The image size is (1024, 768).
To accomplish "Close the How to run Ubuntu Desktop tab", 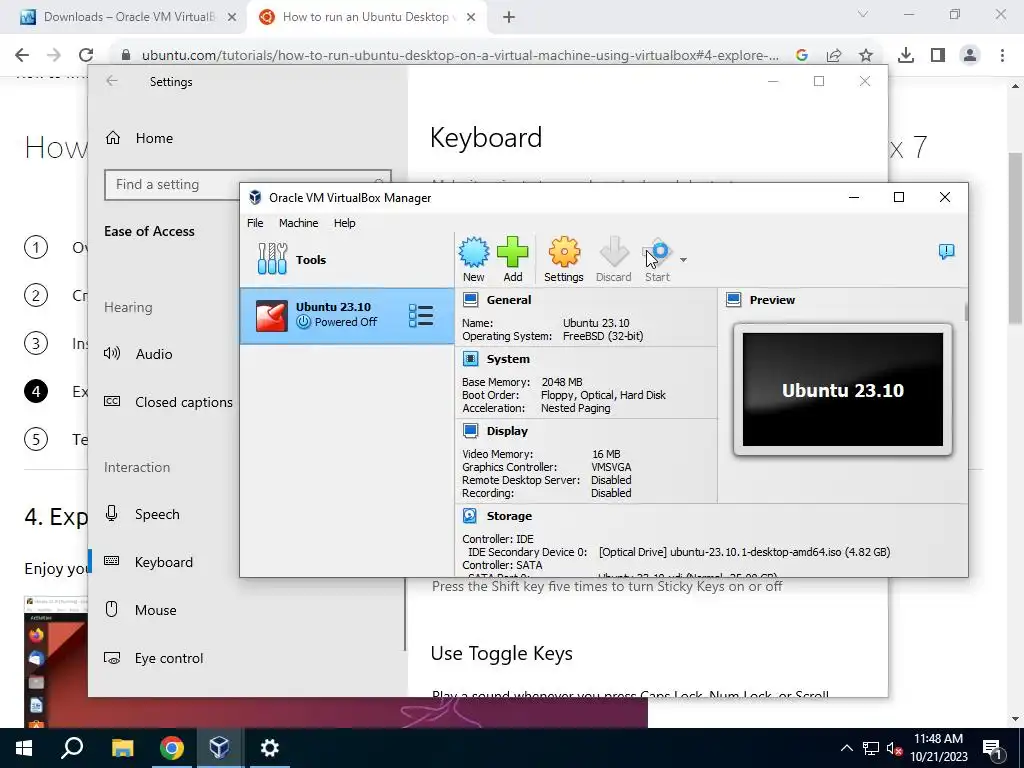I will (471, 17).
